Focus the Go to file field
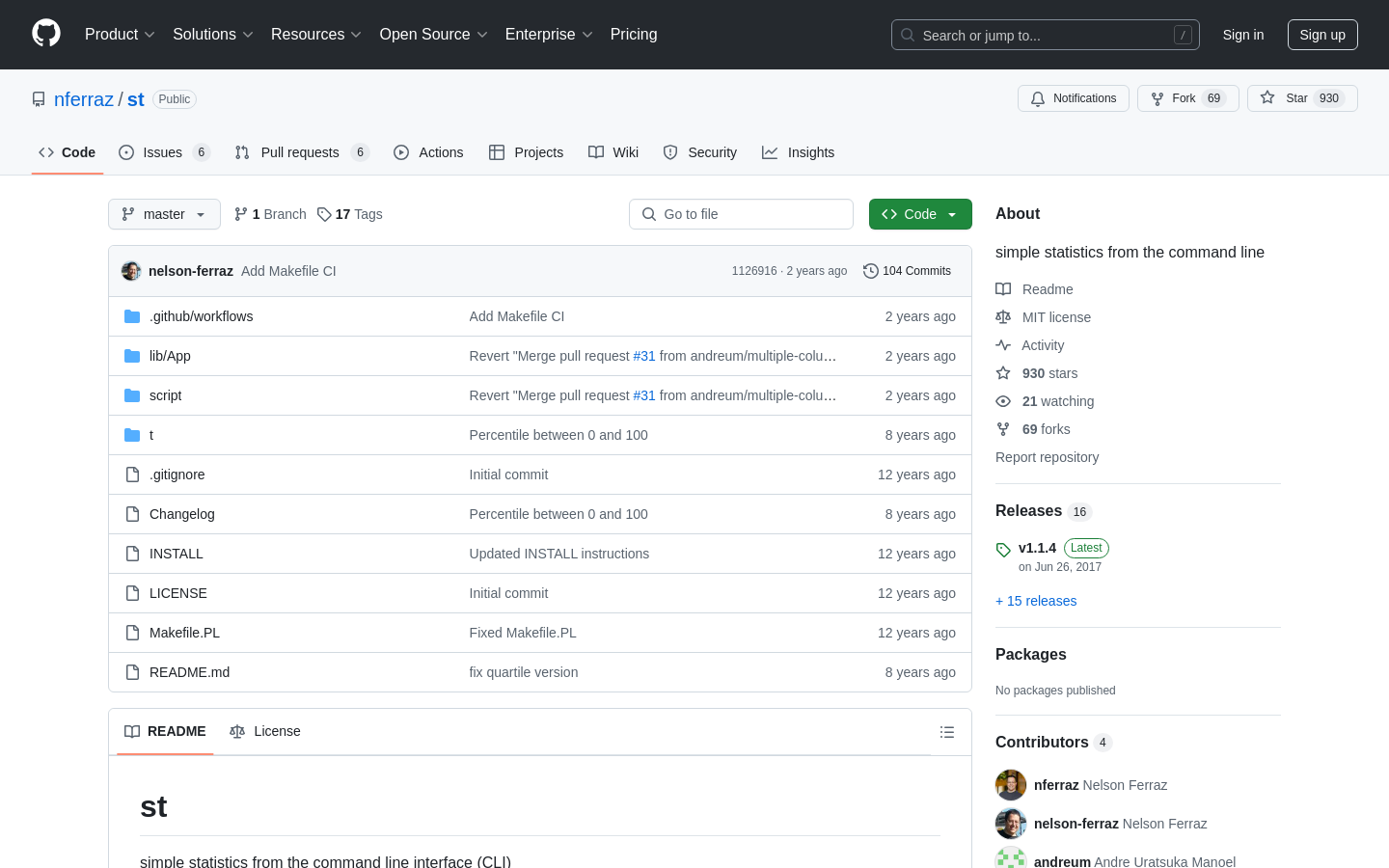This screenshot has width=1389, height=868. point(741,214)
